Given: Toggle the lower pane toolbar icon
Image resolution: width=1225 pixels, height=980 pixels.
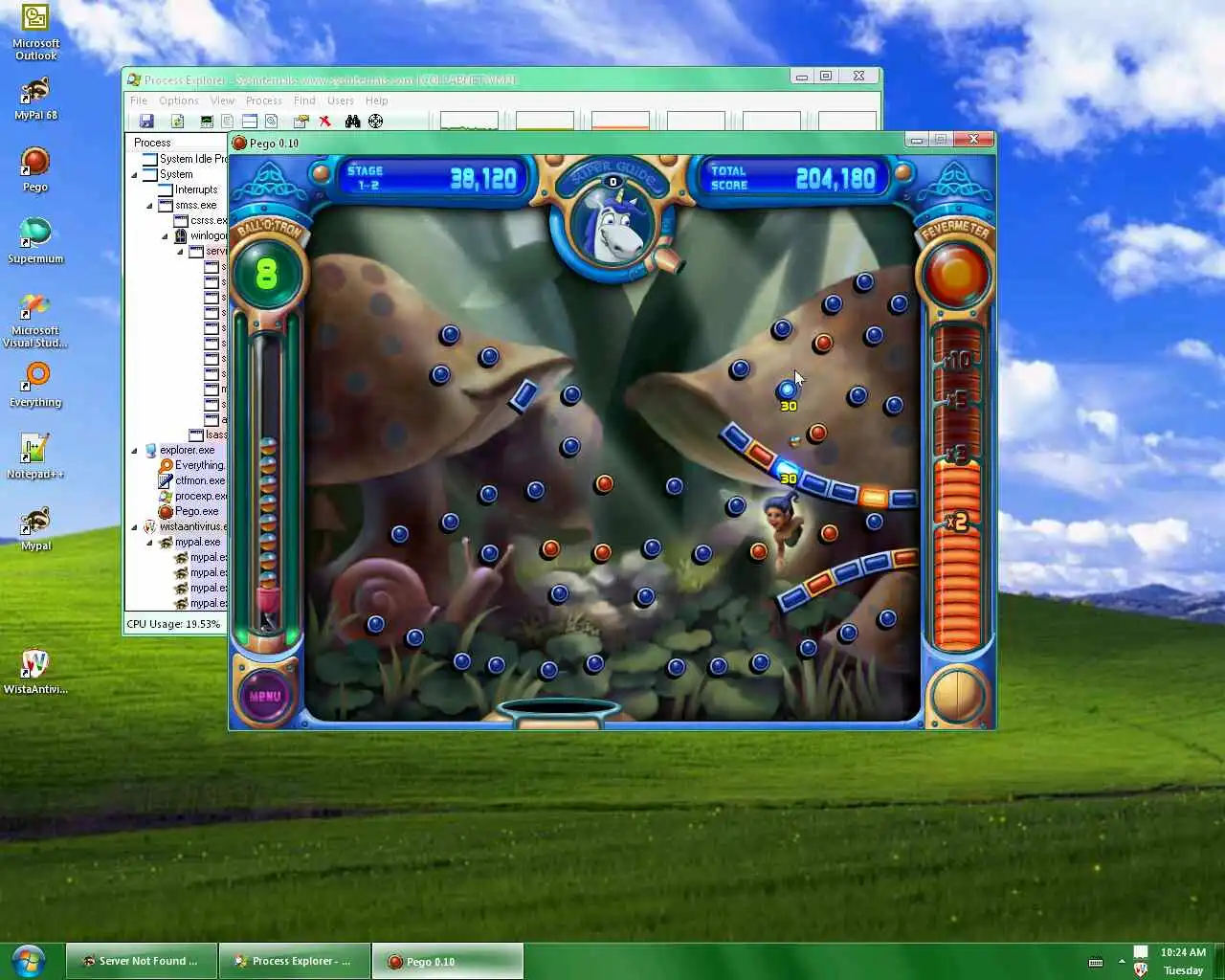Looking at the screenshot, I should click(x=249, y=121).
